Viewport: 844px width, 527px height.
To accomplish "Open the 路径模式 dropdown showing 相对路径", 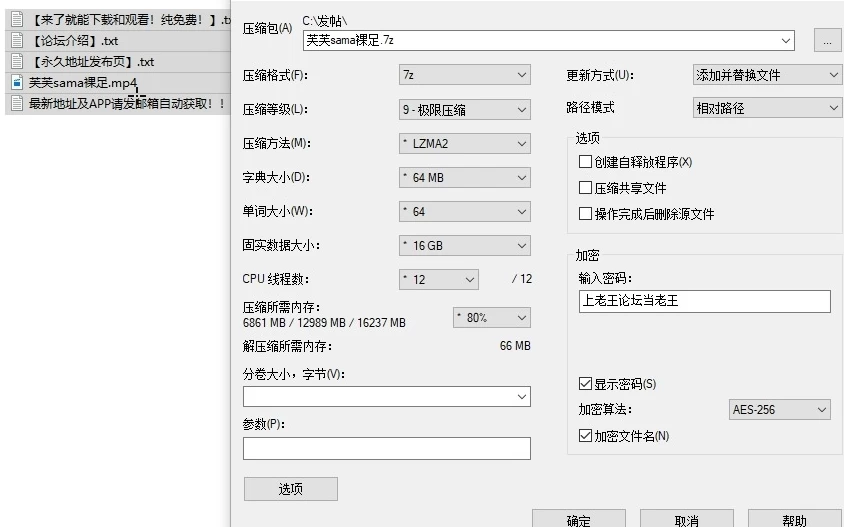I will coord(767,108).
